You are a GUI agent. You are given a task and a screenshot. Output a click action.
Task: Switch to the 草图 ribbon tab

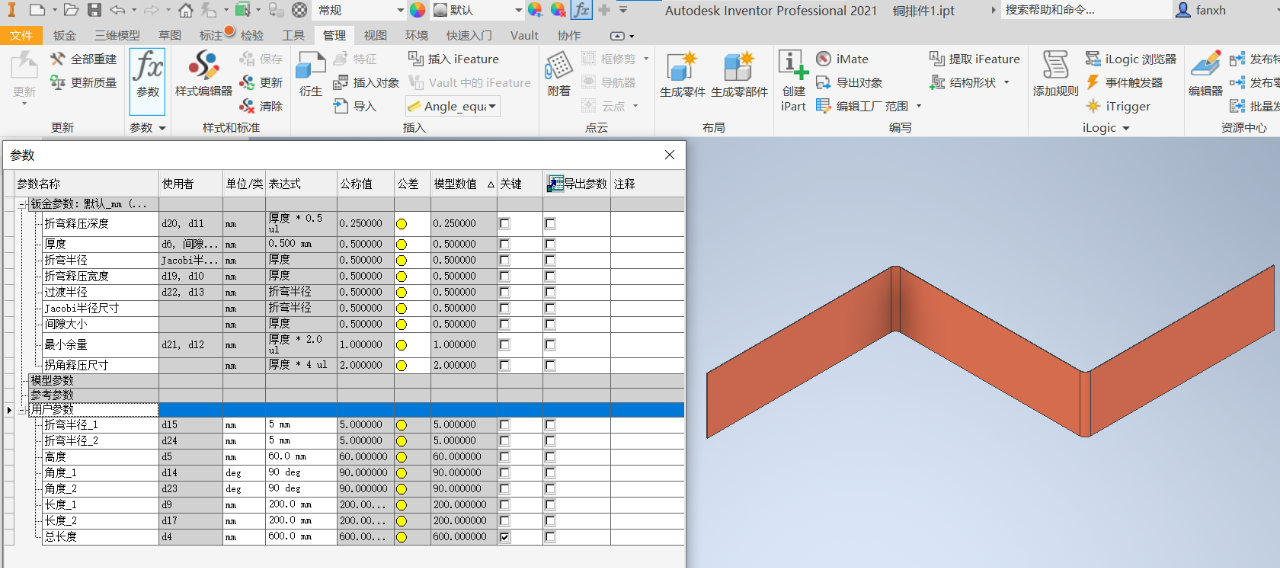(x=170, y=35)
